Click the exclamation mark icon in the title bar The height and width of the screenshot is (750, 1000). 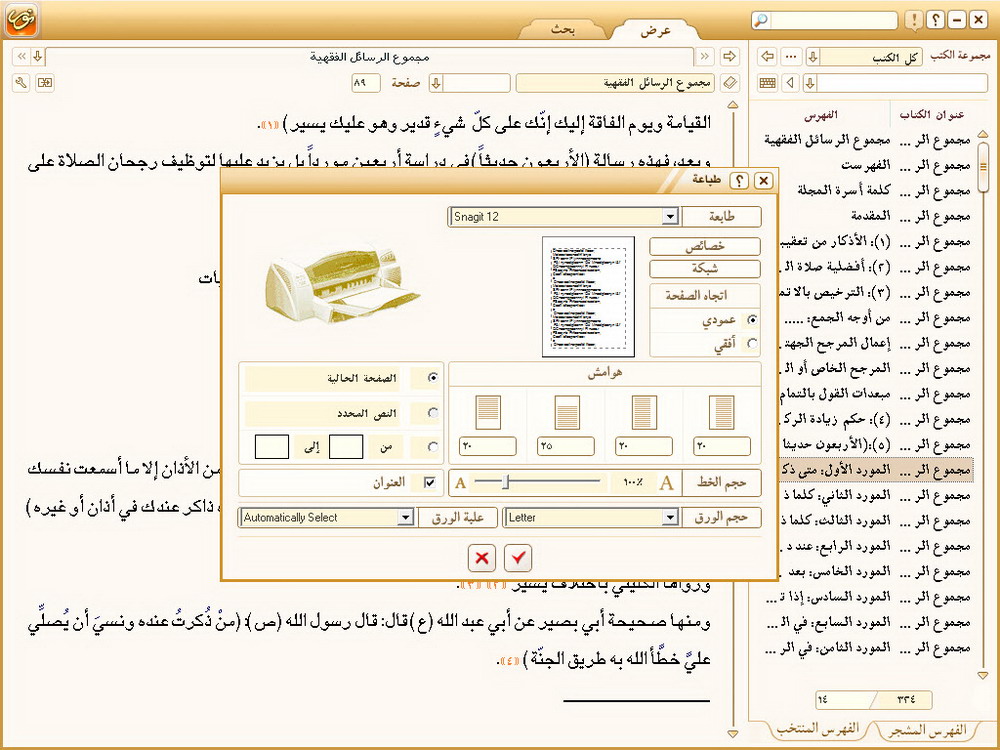(913, 20)
